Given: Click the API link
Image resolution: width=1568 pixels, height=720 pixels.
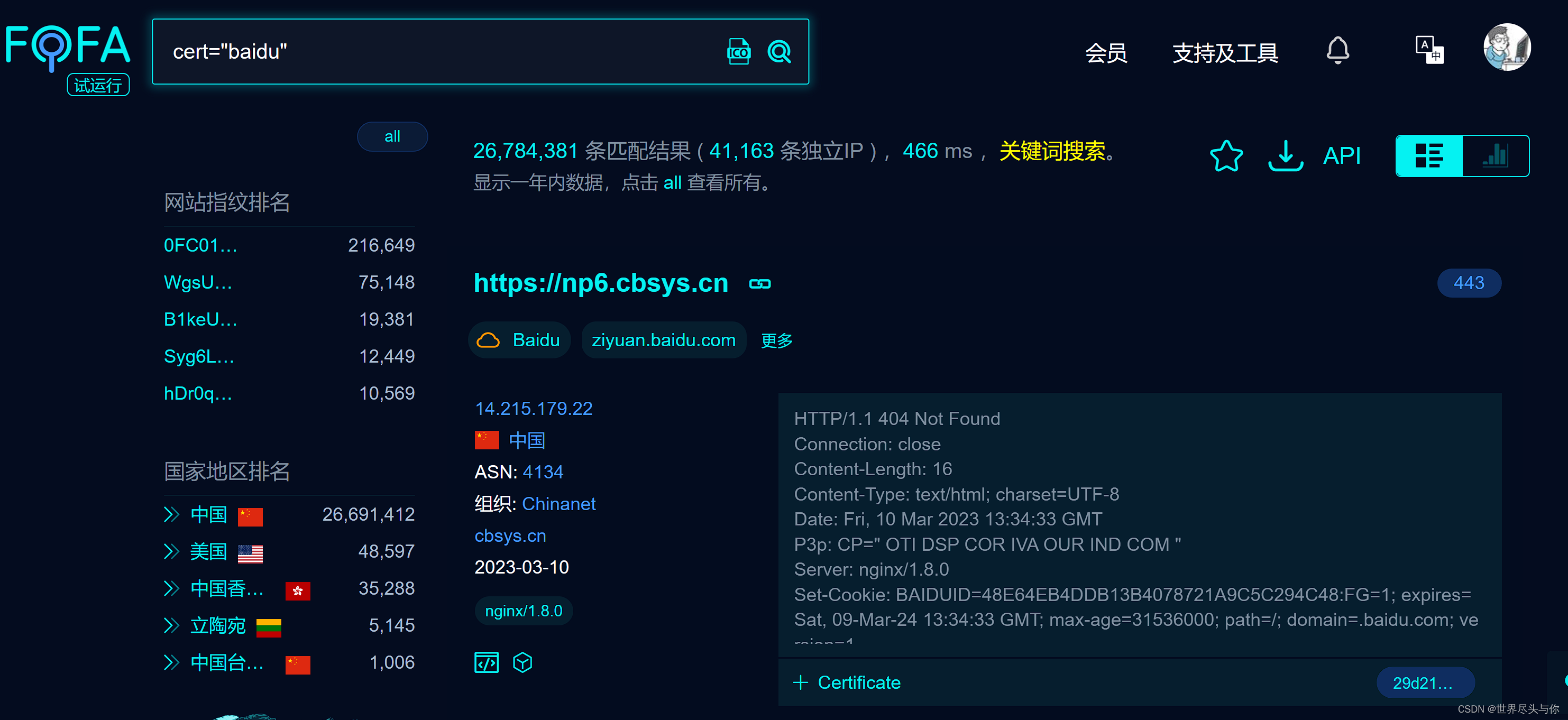Looking at the screenshot, I should coord(1342,156).
